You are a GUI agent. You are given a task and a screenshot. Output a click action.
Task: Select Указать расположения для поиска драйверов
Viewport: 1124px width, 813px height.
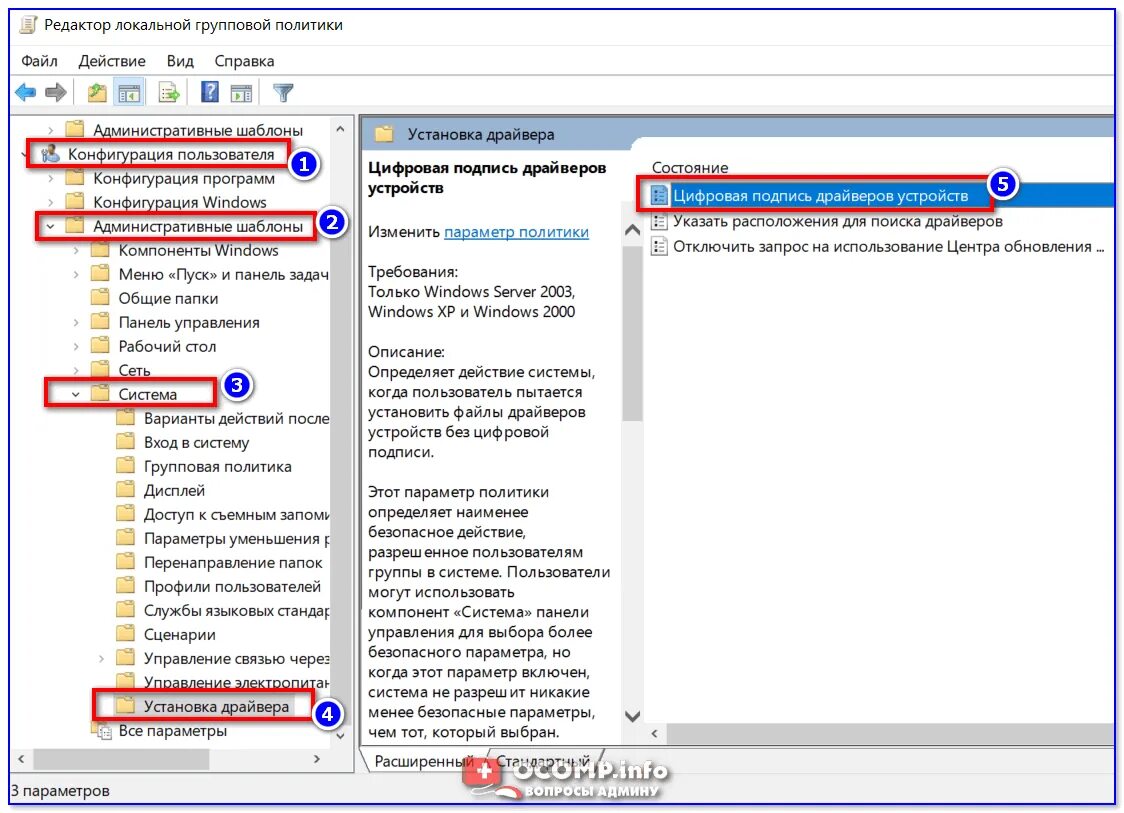tap(837, 222)
